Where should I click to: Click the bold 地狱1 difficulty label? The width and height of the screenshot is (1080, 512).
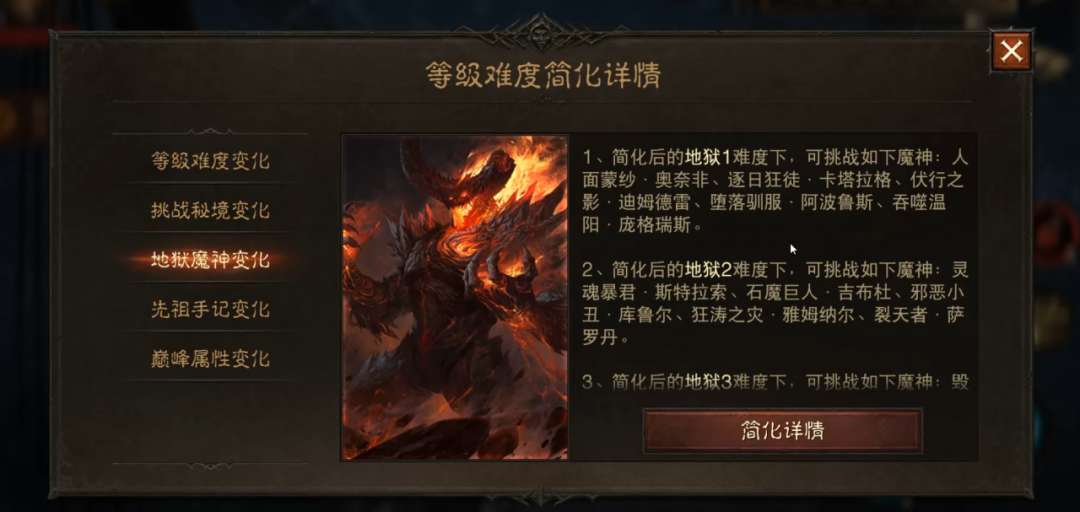click(708, 158)
